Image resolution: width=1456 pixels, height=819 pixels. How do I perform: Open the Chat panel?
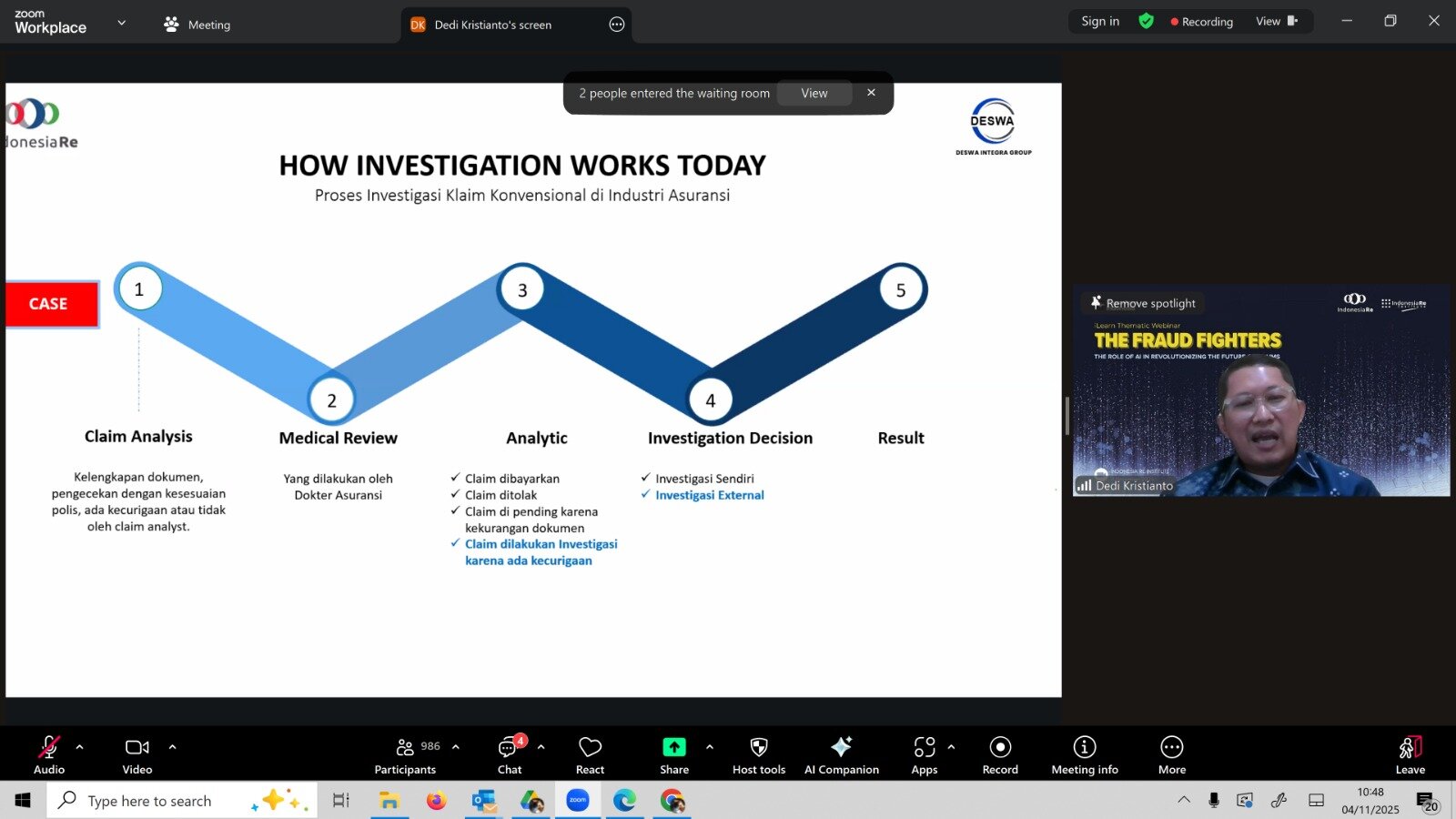coord(510,753)
